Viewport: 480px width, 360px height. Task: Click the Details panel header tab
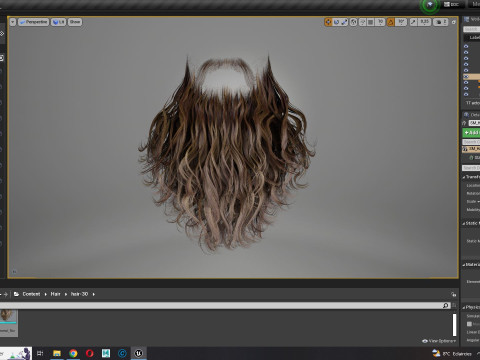click(471, 115)
